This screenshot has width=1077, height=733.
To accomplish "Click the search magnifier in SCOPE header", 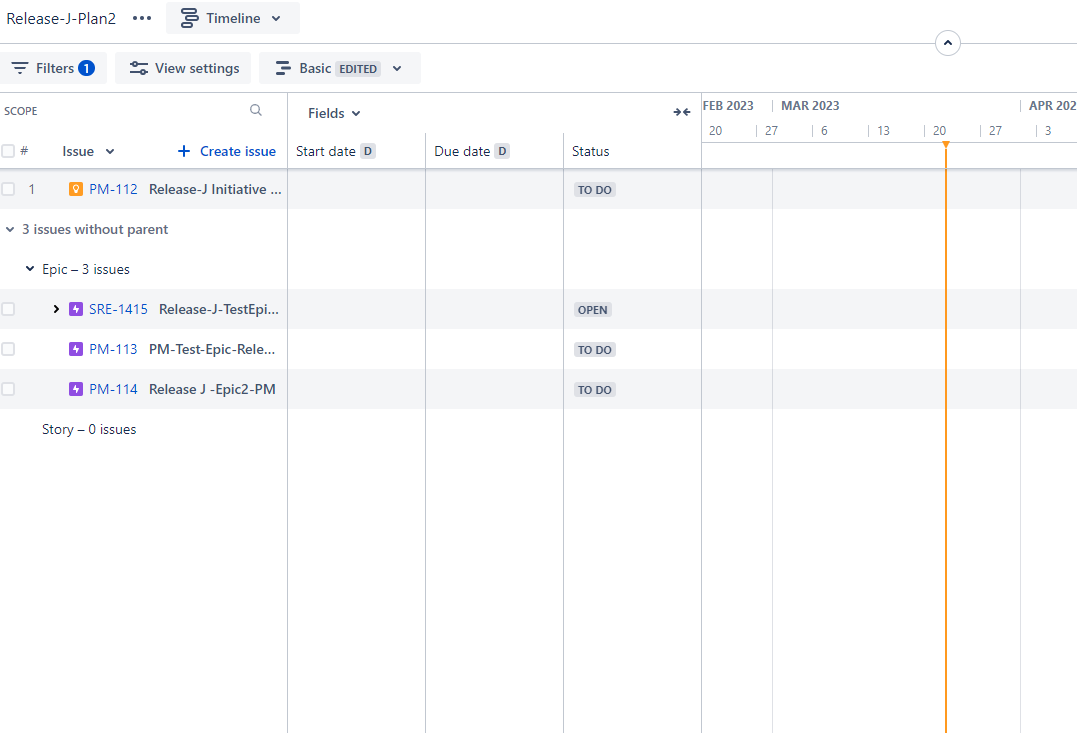I will point(256,111).
